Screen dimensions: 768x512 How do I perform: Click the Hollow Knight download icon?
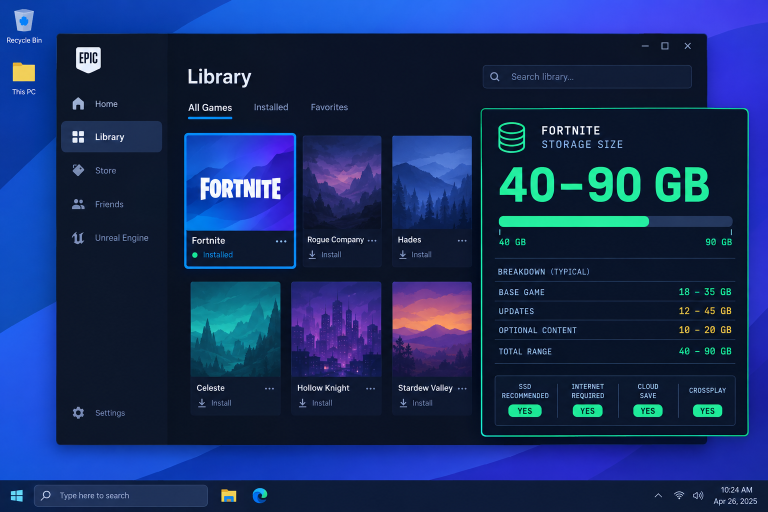303,403
